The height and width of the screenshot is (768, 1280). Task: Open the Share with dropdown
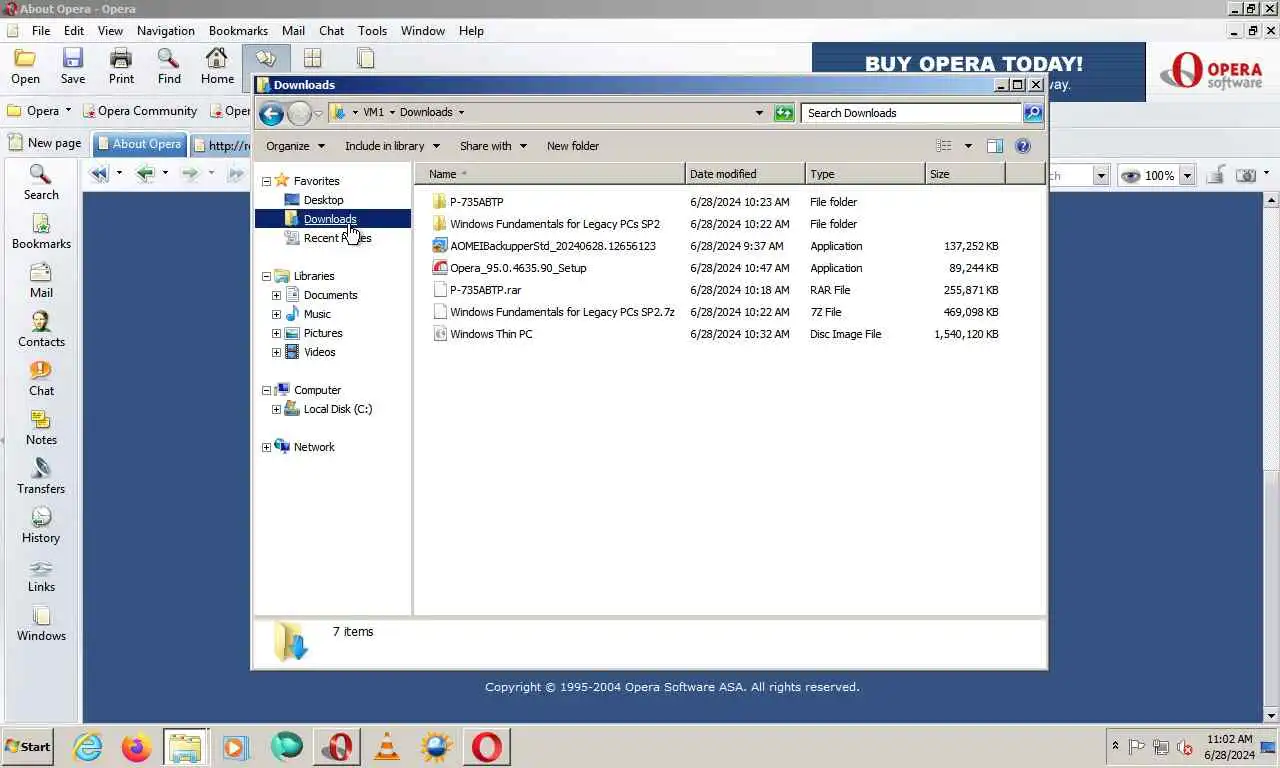(492, 146)
